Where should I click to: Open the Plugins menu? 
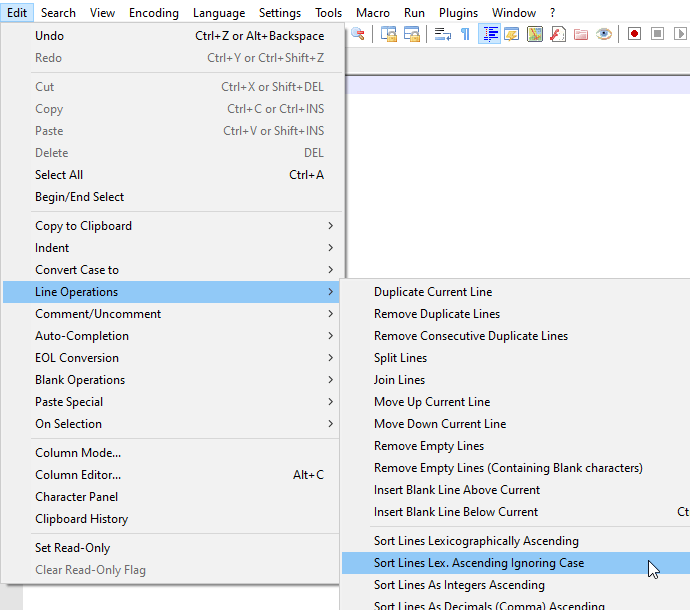458,13
